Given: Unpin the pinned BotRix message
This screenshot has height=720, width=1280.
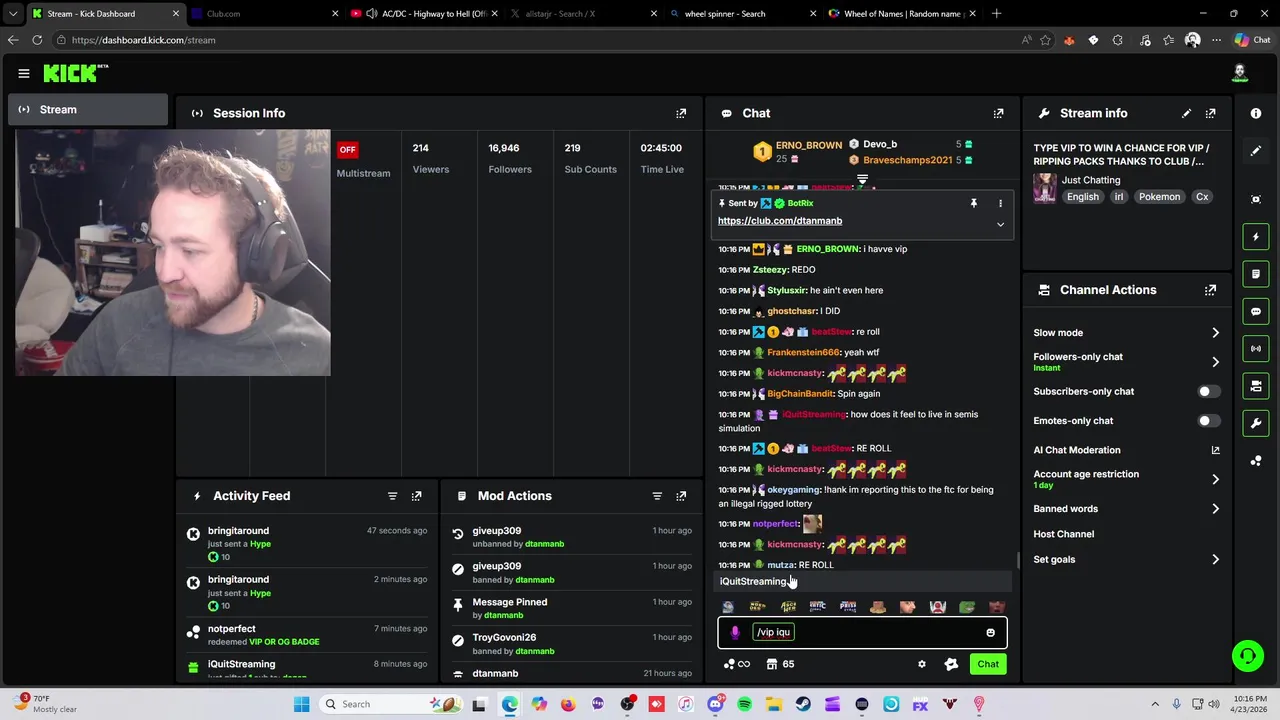Looking at the screenshot, I should [x=973, y=203].
